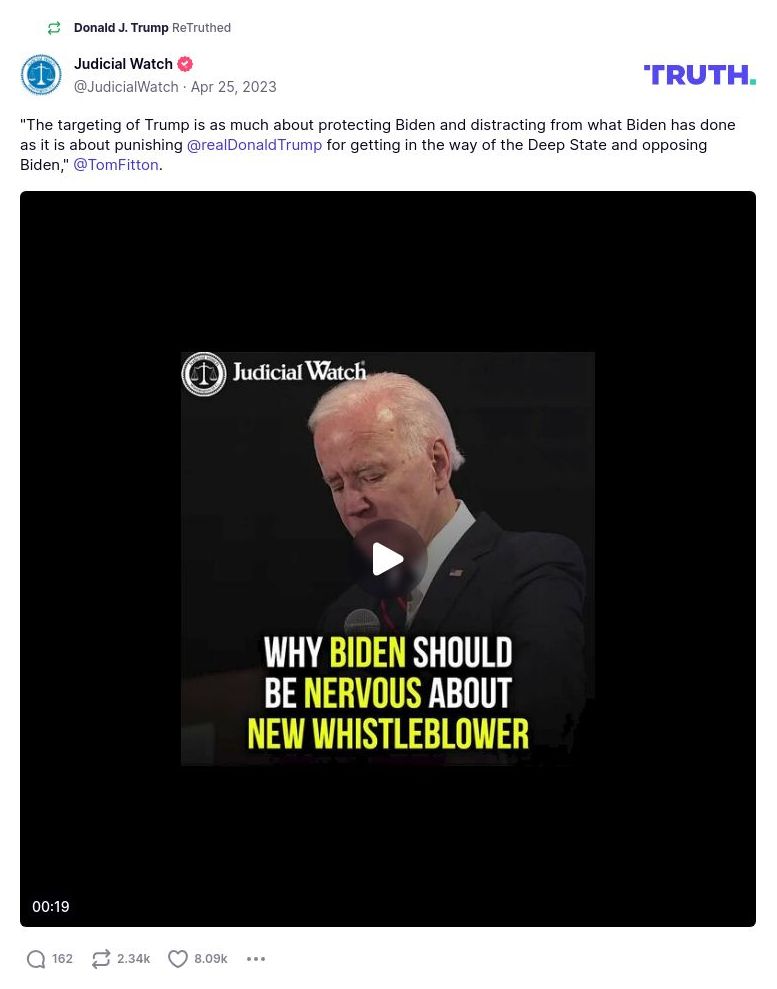
Task: Click the 00:19 video duration label
Action: (x=50, y=906)
